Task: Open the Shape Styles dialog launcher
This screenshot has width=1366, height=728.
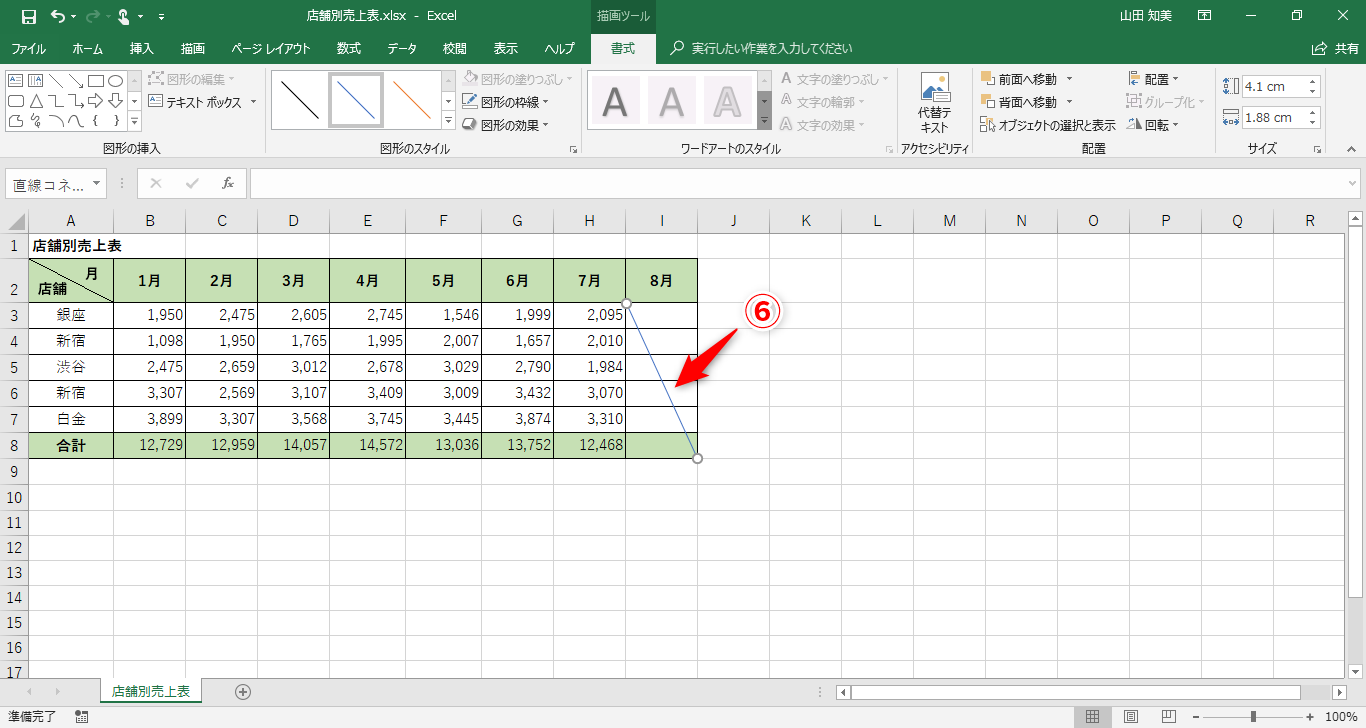Action: click(x=574, y=149)
